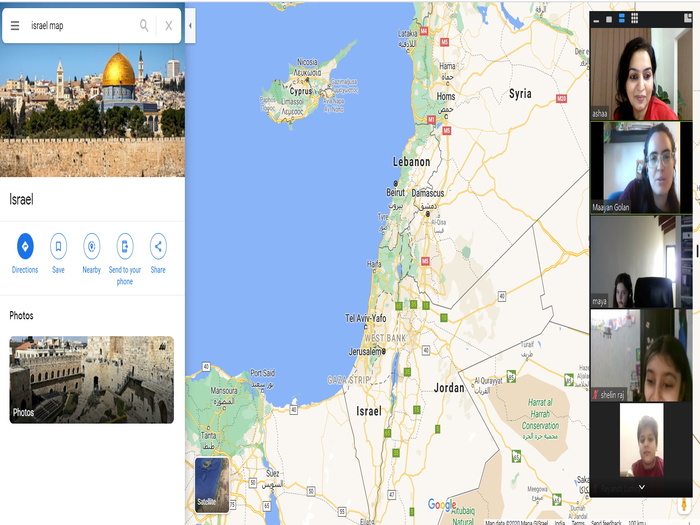
Task: Switch Zoom panel to gallery grid view
Action: coord(634,18)
